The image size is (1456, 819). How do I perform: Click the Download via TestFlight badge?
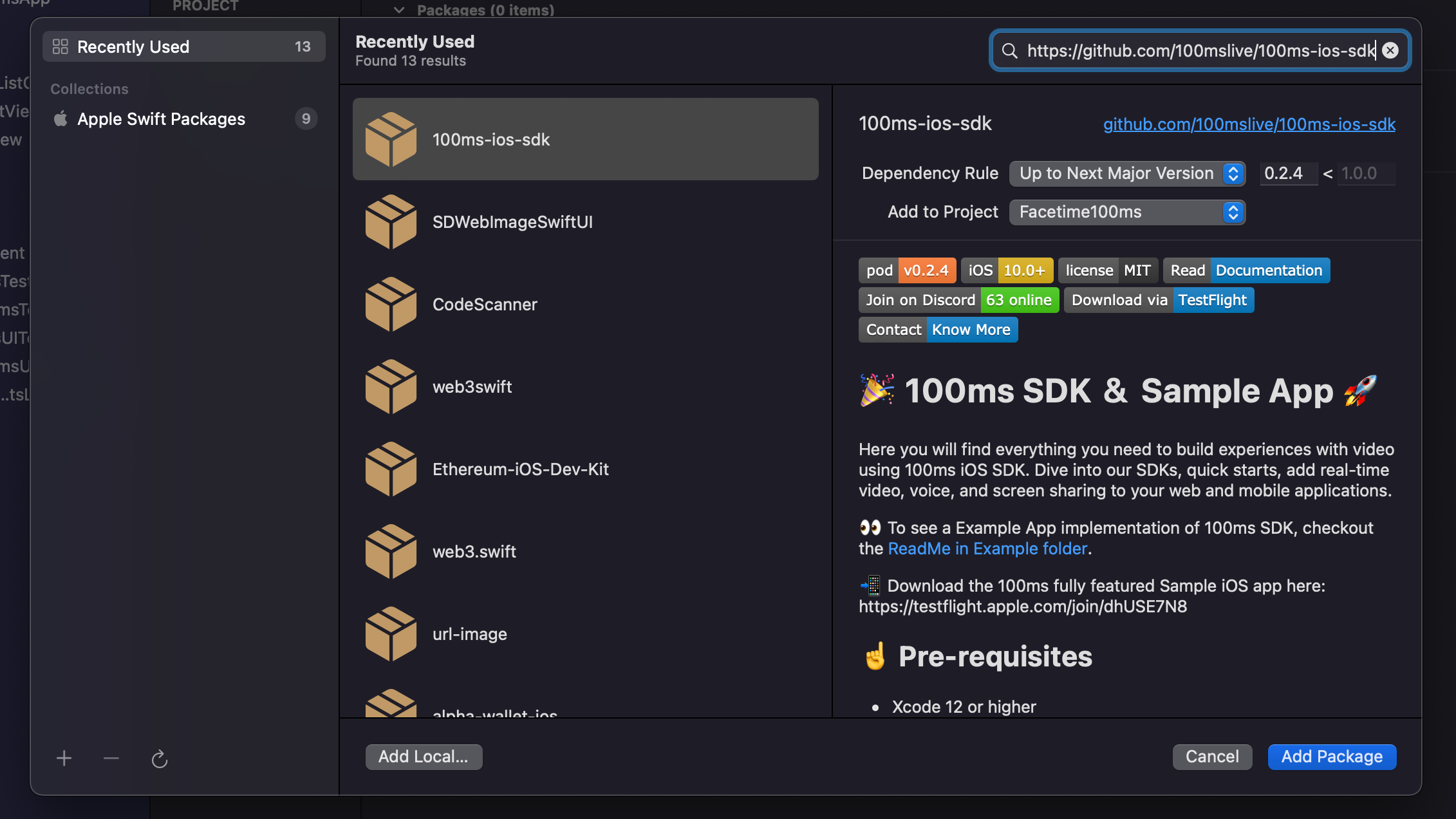[x=1159, y=300]
